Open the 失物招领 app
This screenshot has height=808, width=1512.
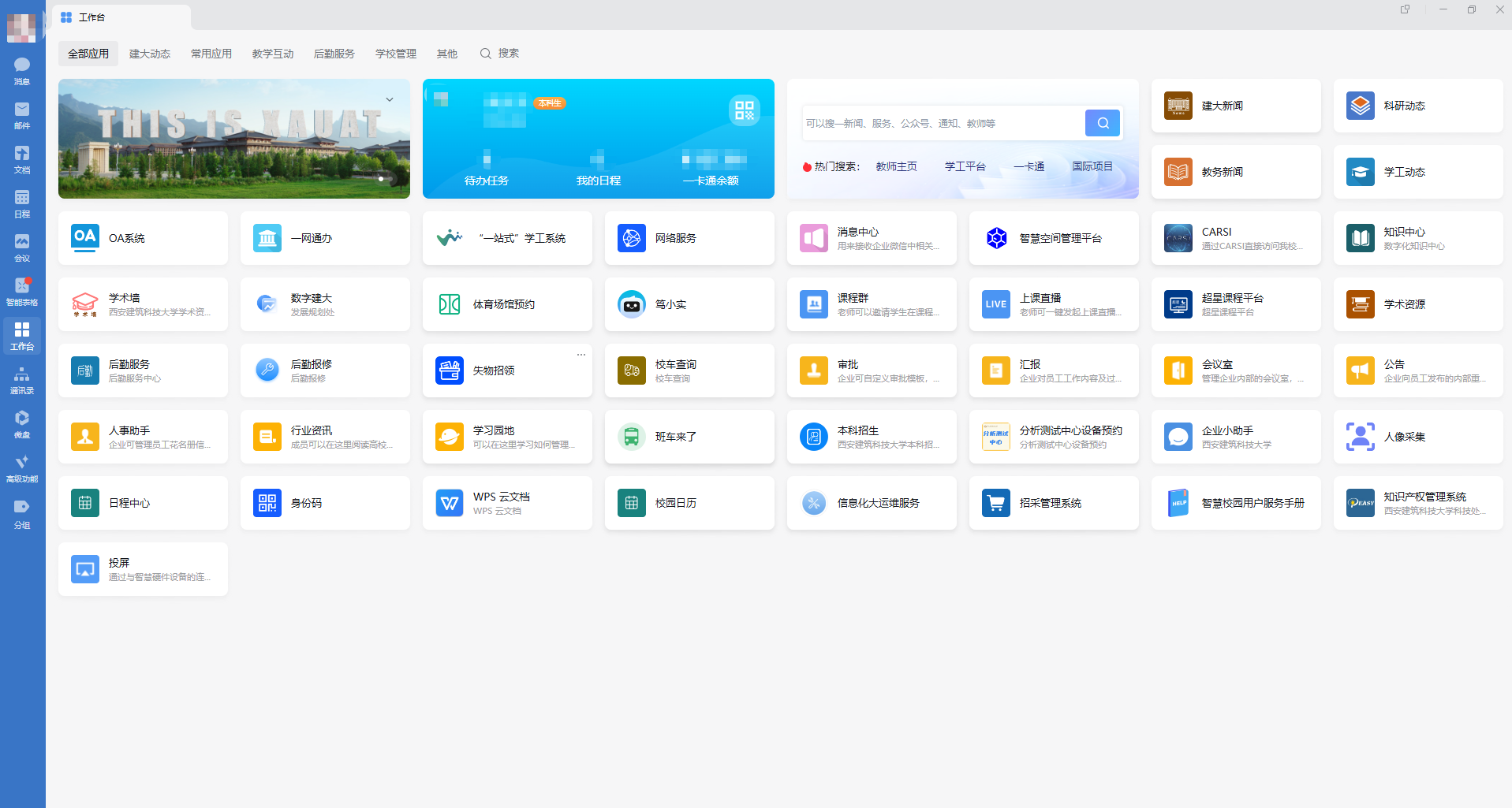507,370
